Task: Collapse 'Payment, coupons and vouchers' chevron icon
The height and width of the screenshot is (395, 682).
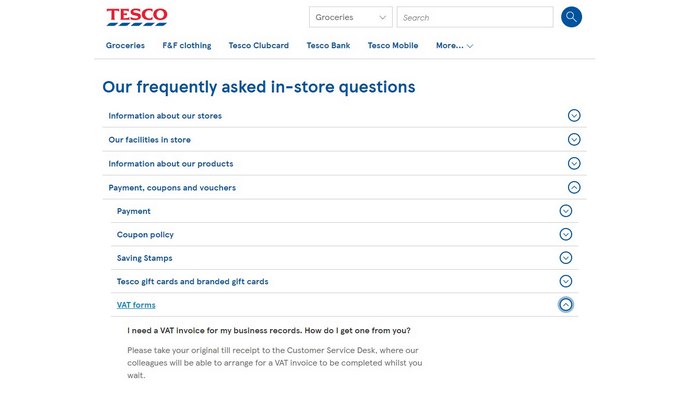Action: pos(574,187)
